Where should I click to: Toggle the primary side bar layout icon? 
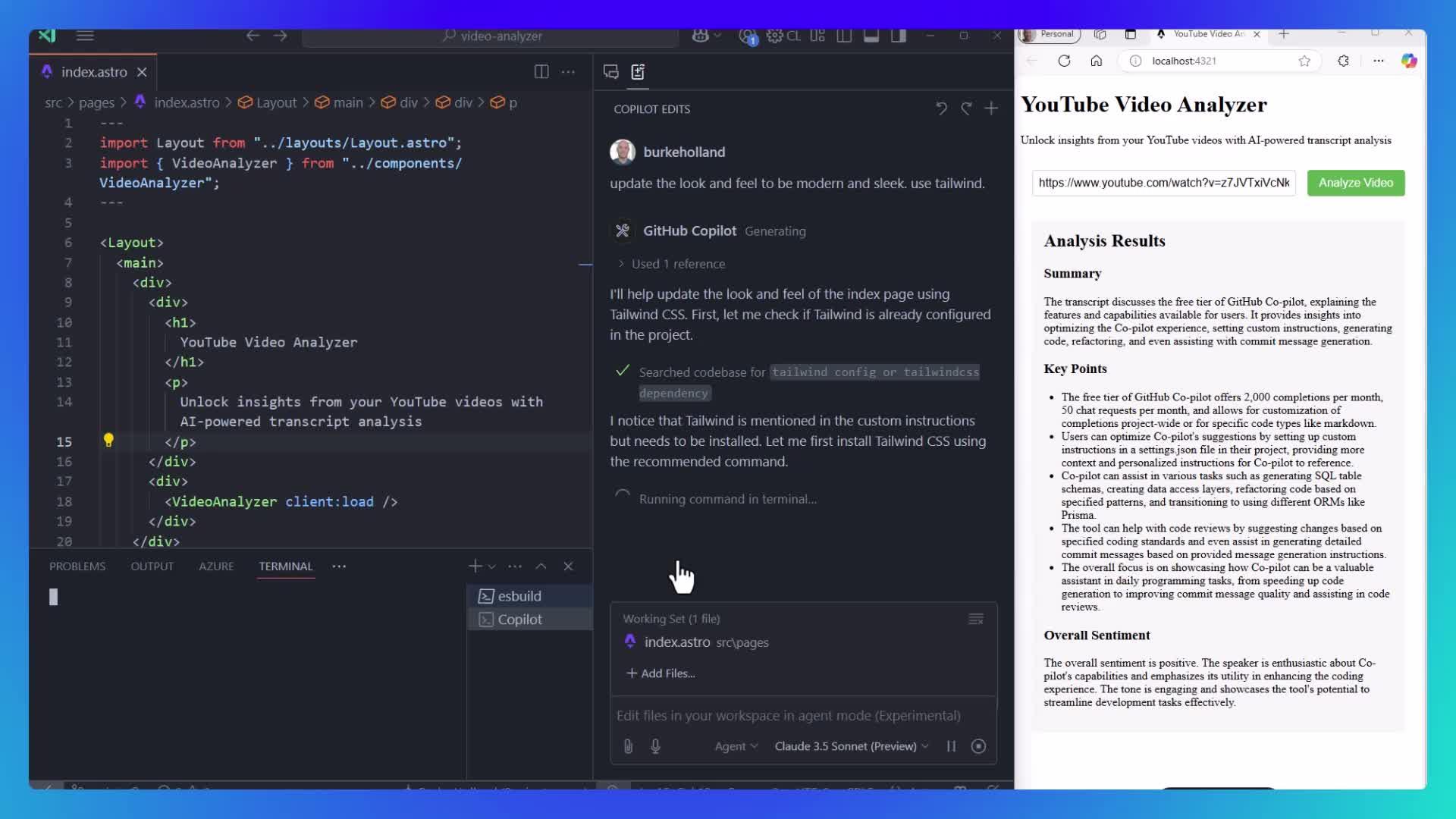click(x=844, y=36)
